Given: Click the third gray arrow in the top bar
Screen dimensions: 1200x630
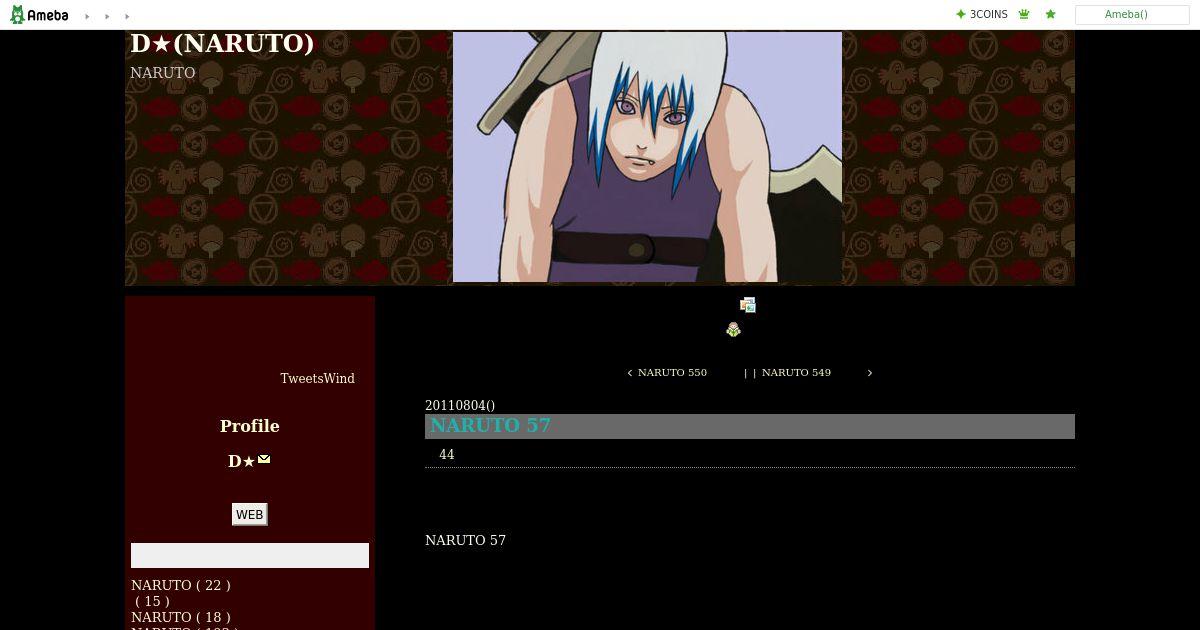Looking at the screenshot, I should pyautogui.click(x=127, y=17).
